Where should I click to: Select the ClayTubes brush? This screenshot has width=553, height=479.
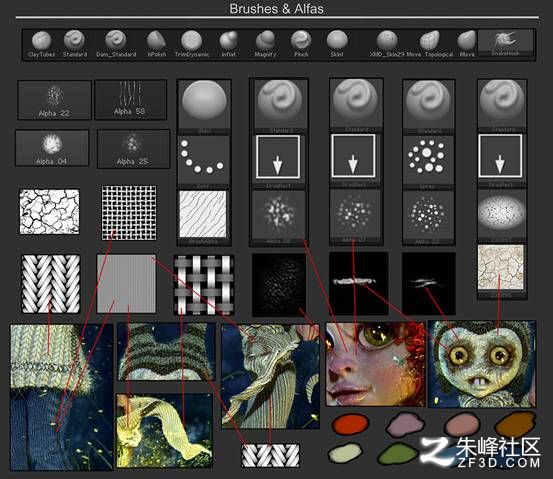coord(41,44)
